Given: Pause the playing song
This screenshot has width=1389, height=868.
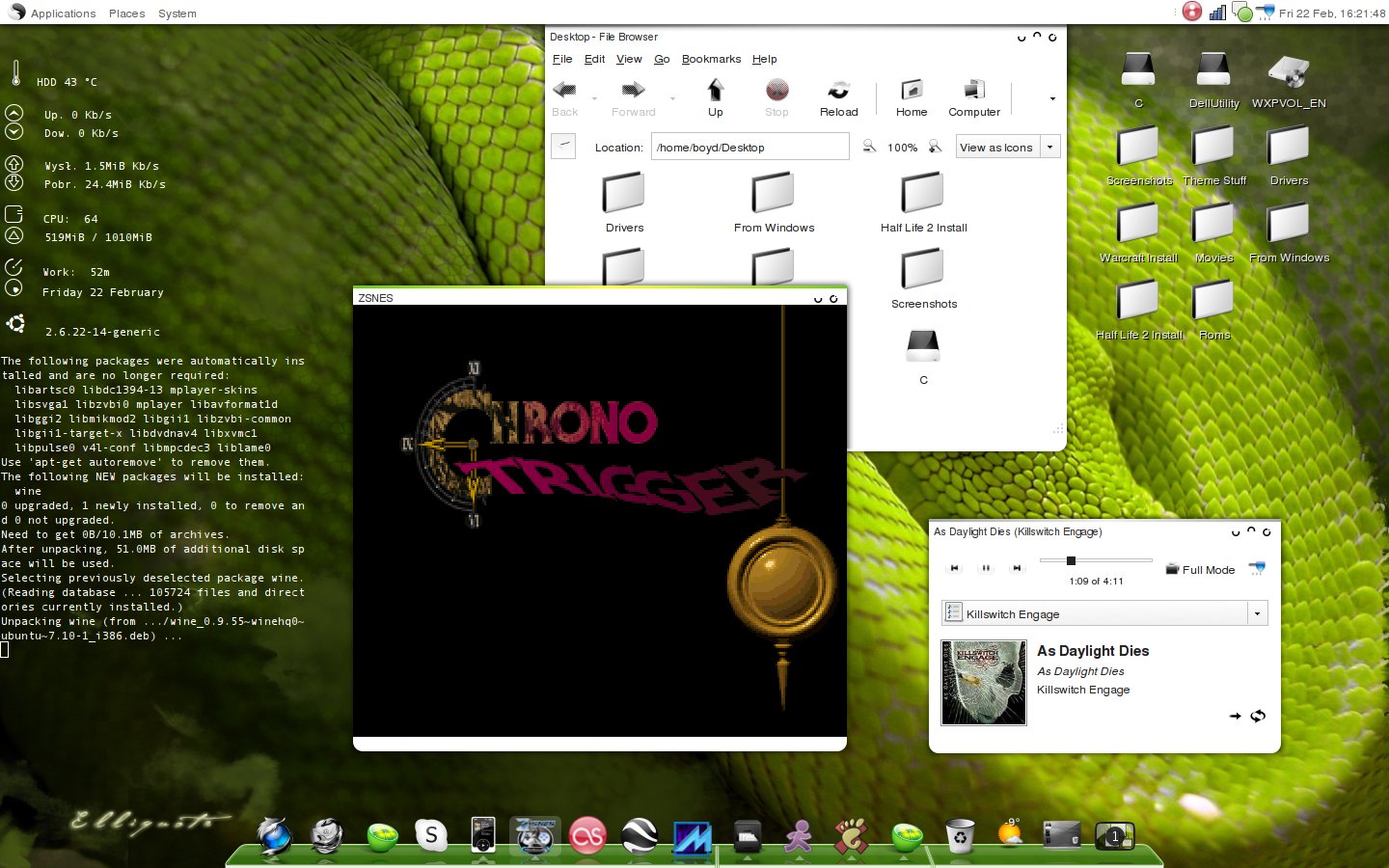Looking at the screenshot, I should 986,568.
